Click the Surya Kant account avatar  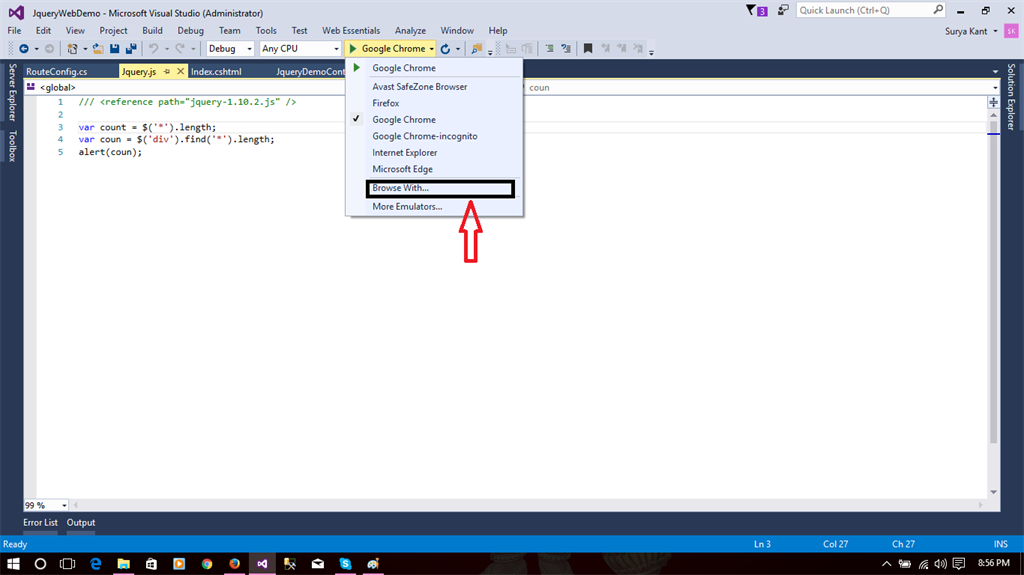click(x=1011, y=31)
